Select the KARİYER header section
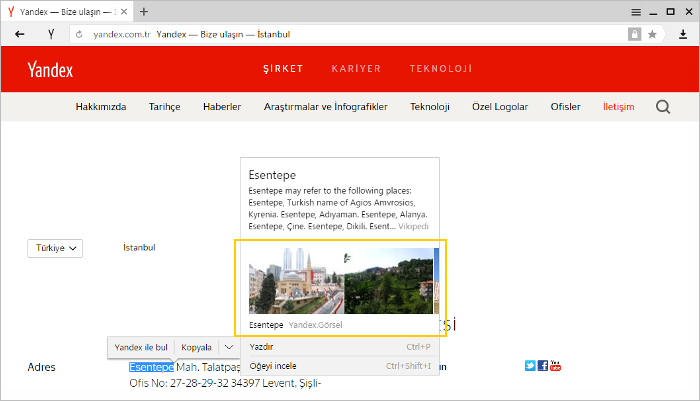This screenshot has width=700, height=401. click(356, 69)
